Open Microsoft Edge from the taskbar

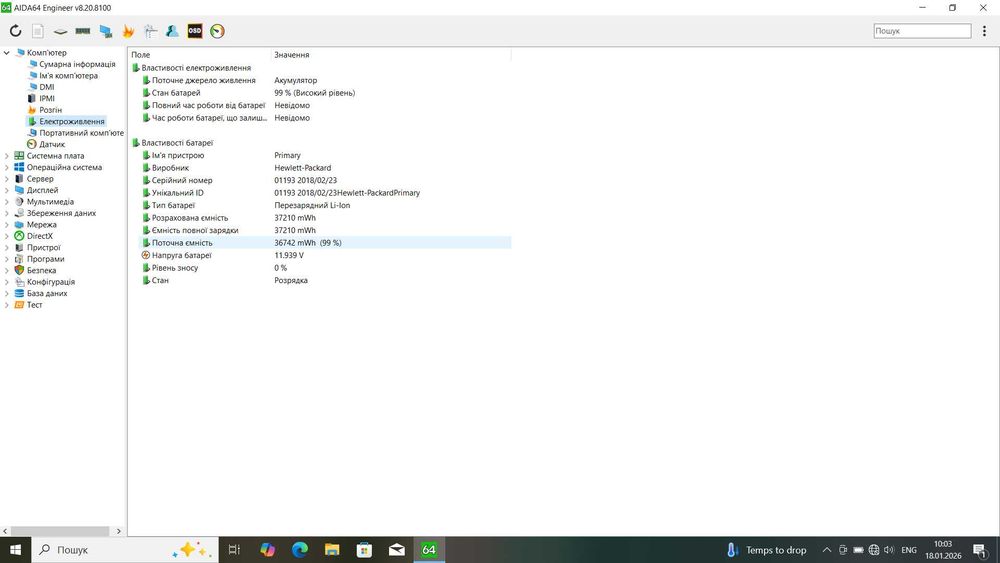click(300, 550)
